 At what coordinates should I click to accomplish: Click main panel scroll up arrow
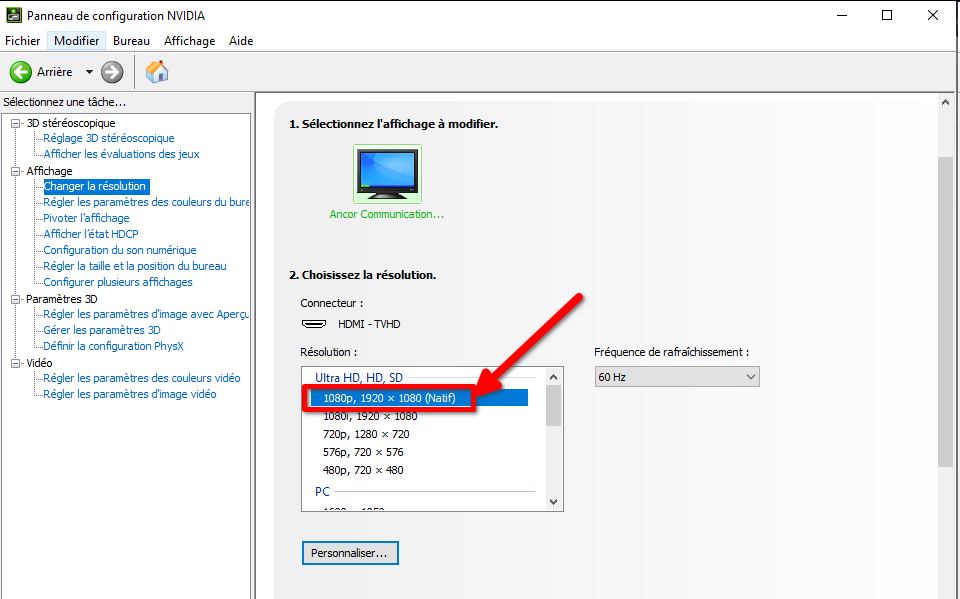click(945, 102)
